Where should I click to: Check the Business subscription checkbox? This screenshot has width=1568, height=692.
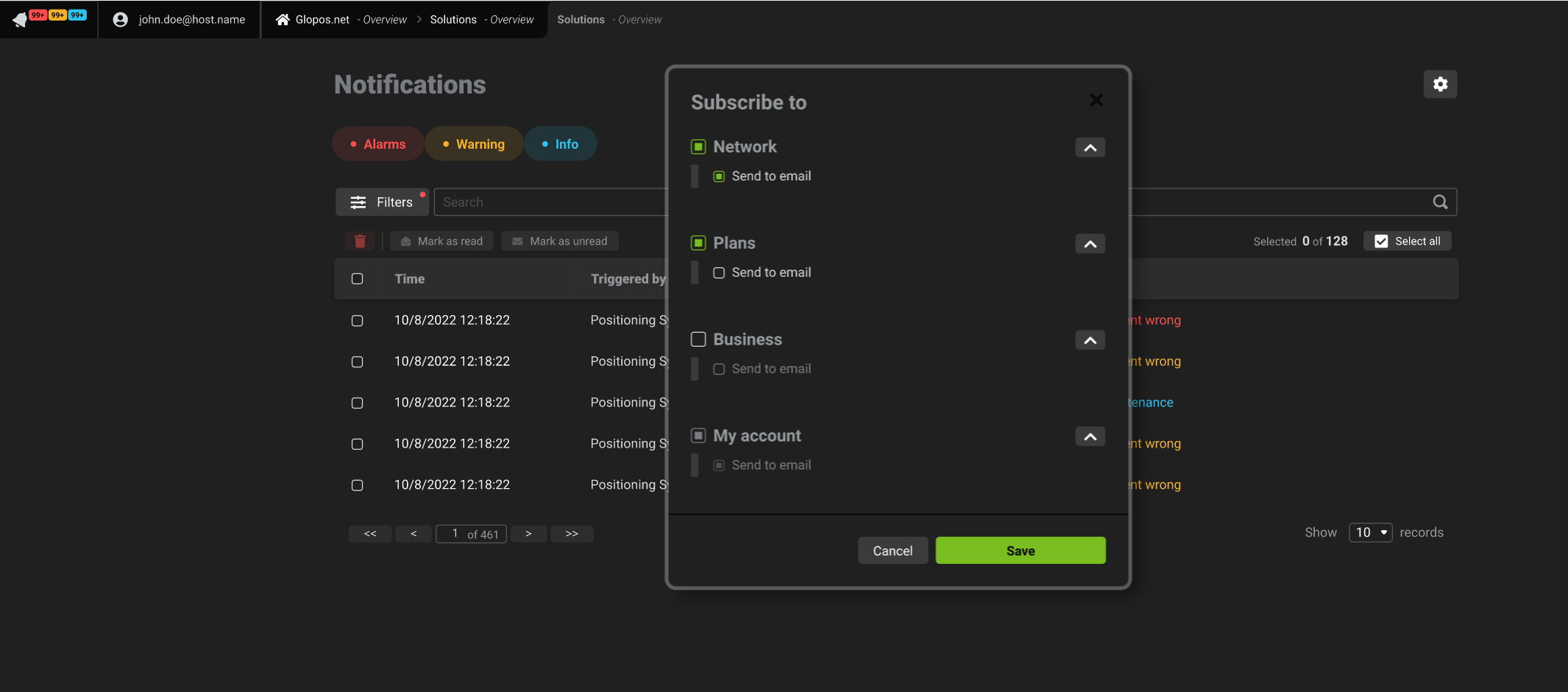[x=698, y=339]
